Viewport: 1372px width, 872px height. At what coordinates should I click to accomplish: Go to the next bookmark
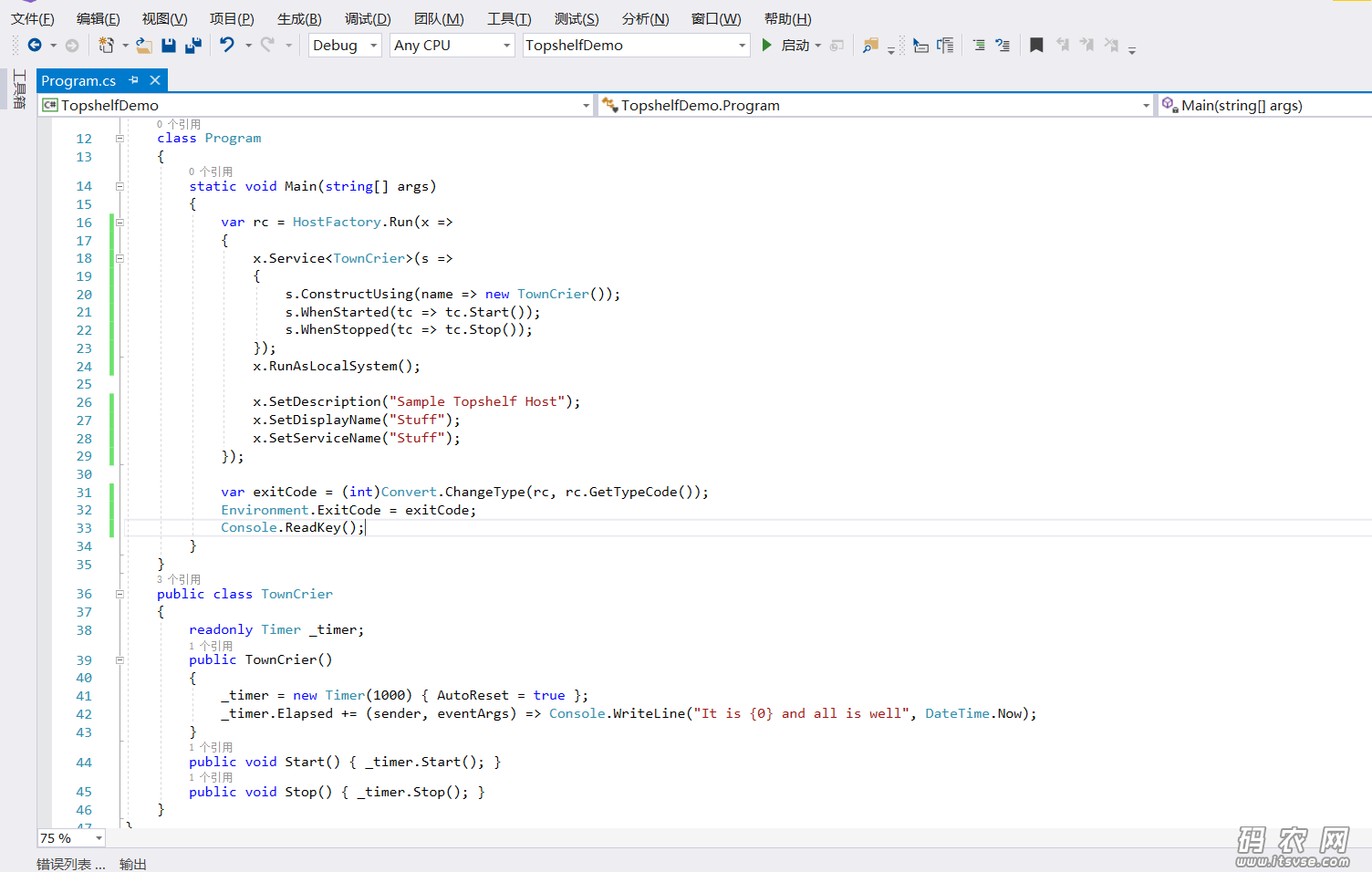click(1086, 45)
